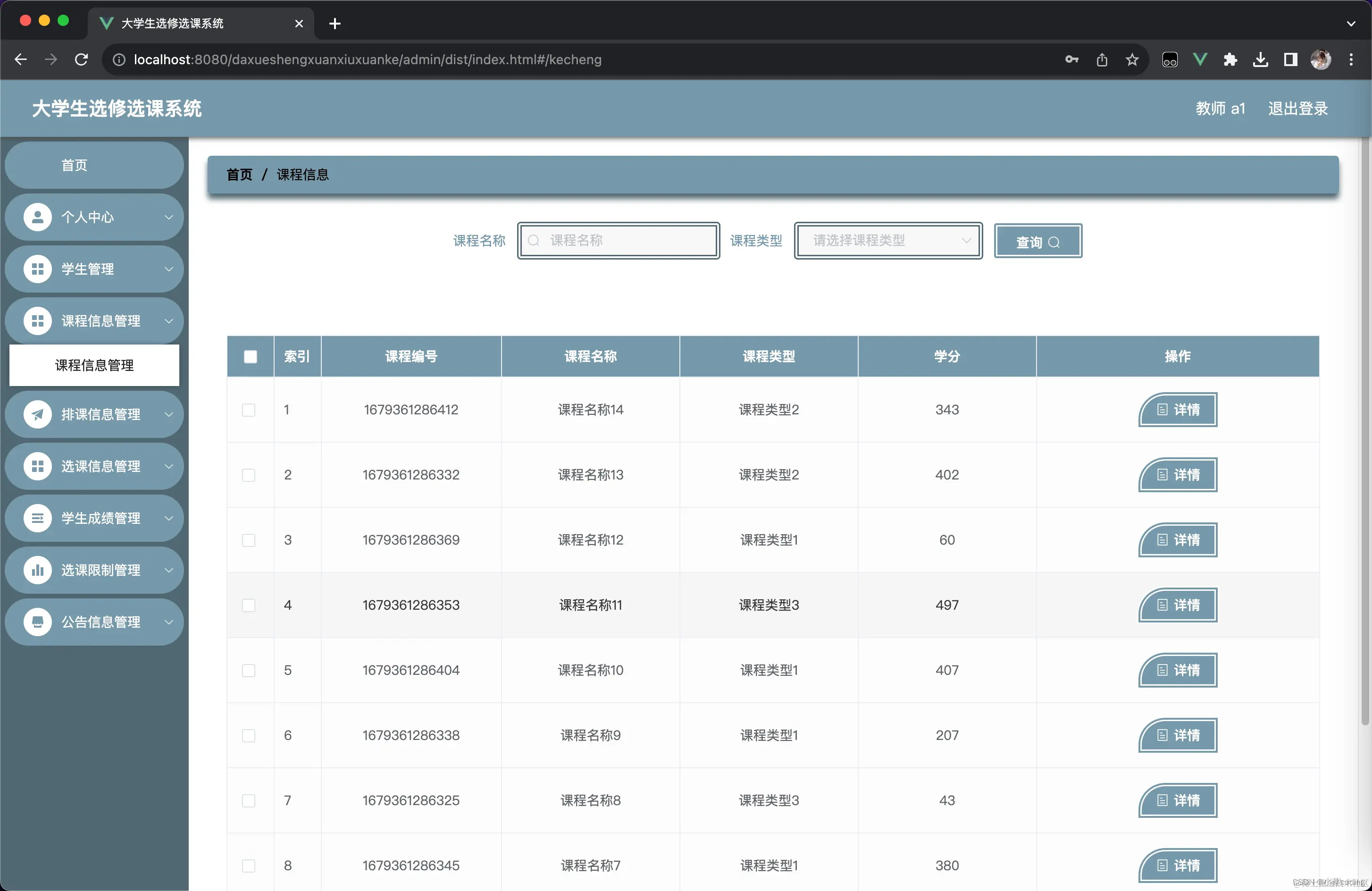
Task: Click the 学生管理 grid icon
Action: (x=37, y=269)
